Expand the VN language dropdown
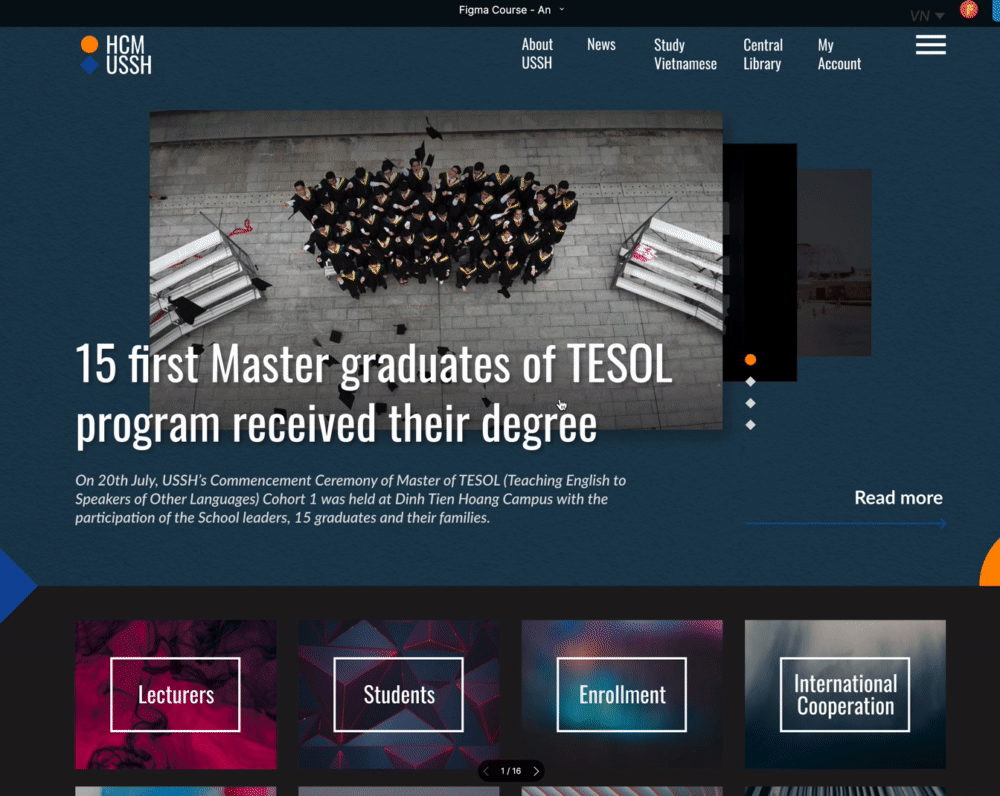Screen dimensions: 1000x796 point(927,16)
